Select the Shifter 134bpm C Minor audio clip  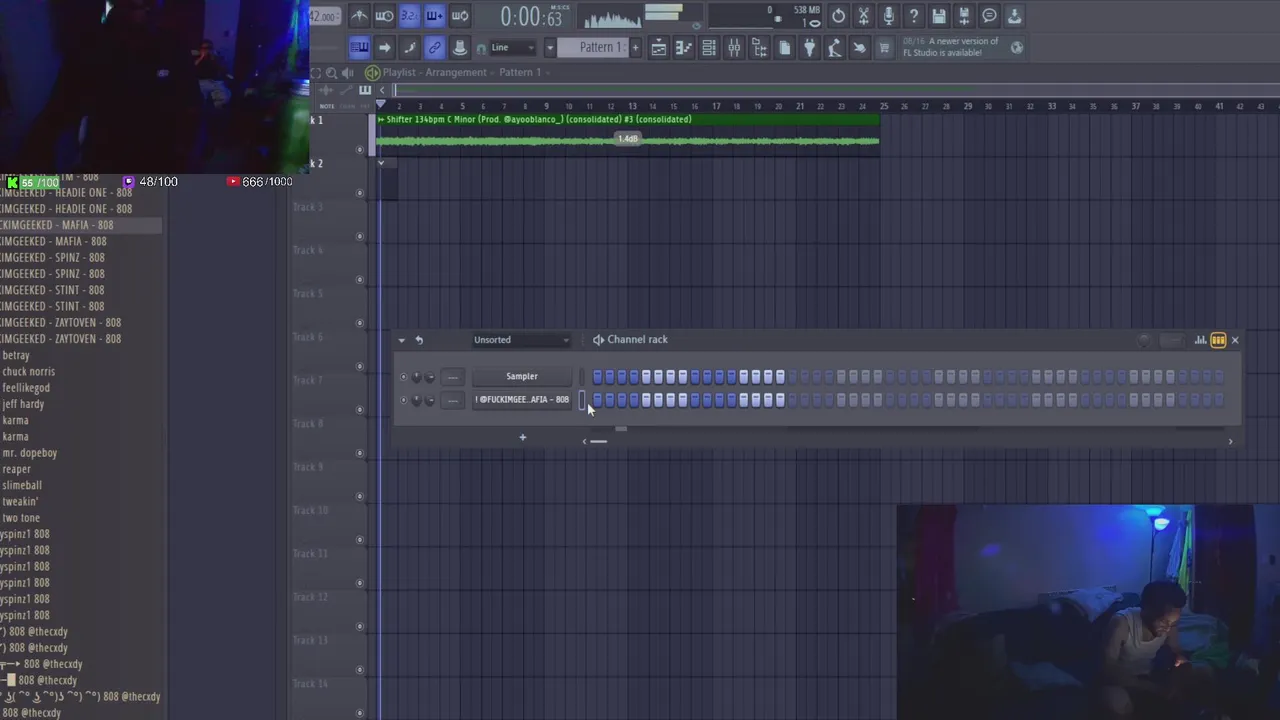[x=628, y=134]
